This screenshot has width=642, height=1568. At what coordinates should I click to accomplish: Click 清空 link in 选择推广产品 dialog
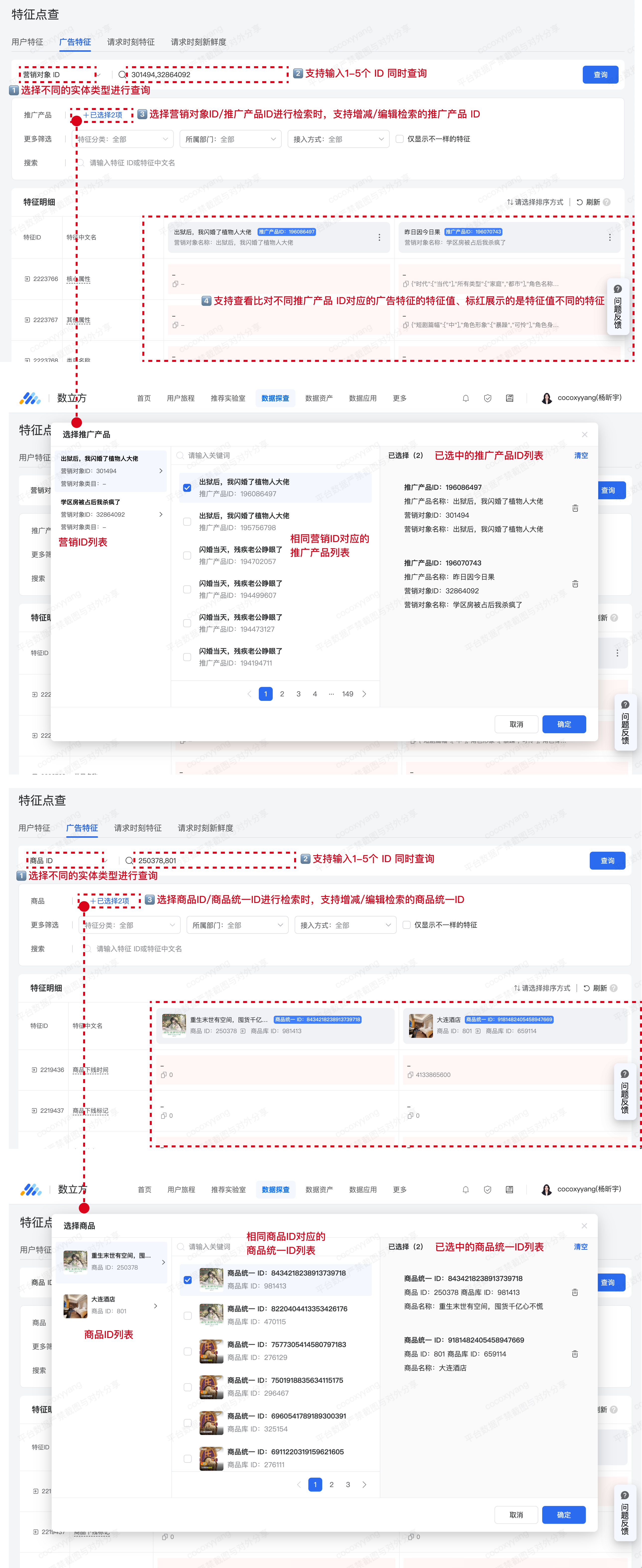click(x=581, y=455)
